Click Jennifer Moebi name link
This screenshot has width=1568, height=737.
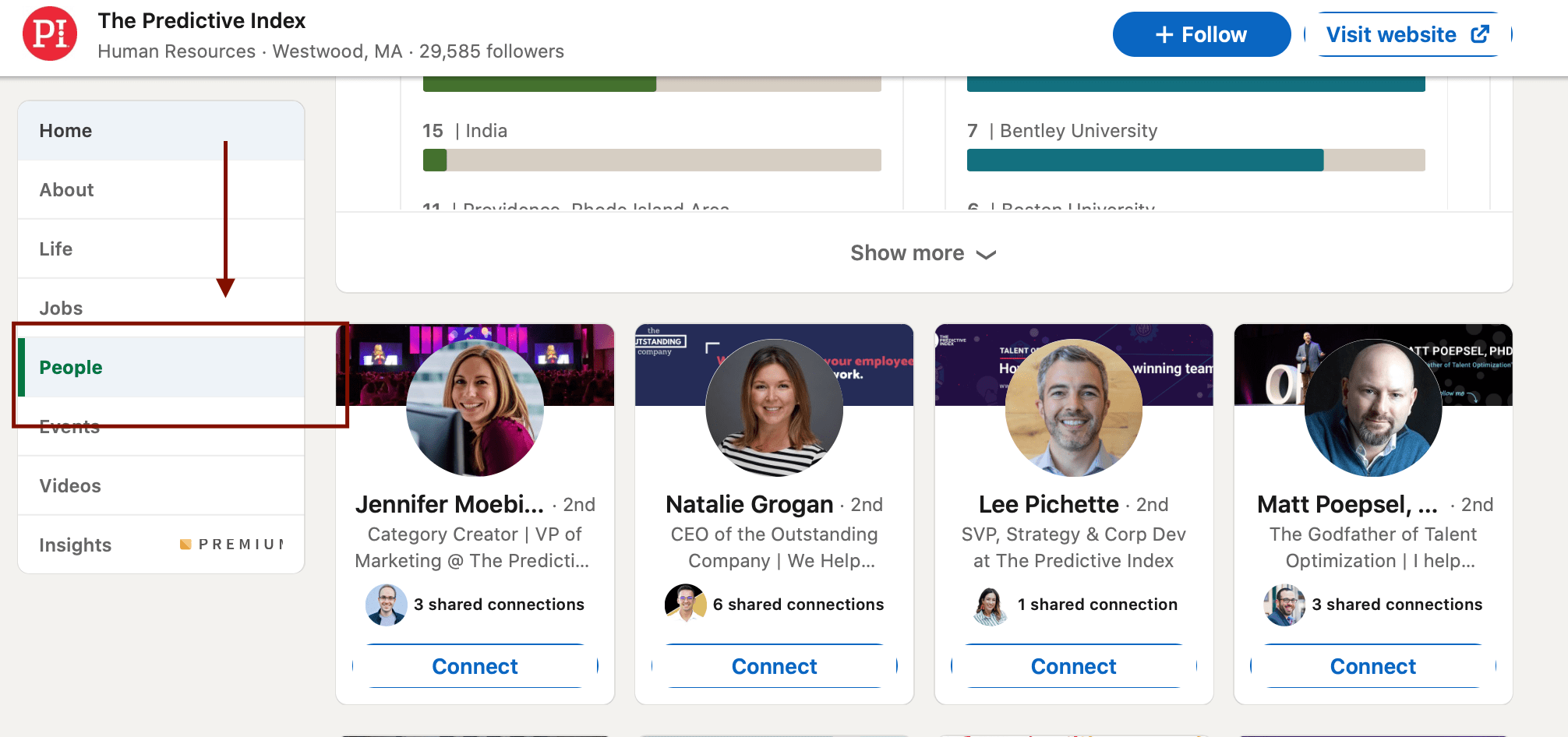[450, 505]
